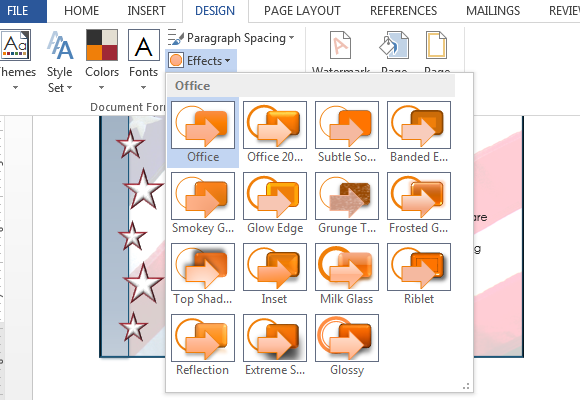The height and width of the screenshot is (400, 580).
Task: Switch to the PAGE LAYOUT tab
Action: pos(302,11)
